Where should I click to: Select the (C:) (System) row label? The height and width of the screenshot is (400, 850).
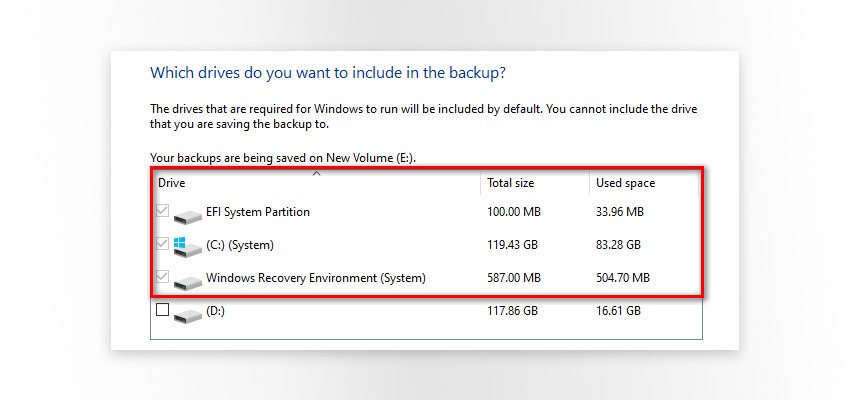coord(239,245)
